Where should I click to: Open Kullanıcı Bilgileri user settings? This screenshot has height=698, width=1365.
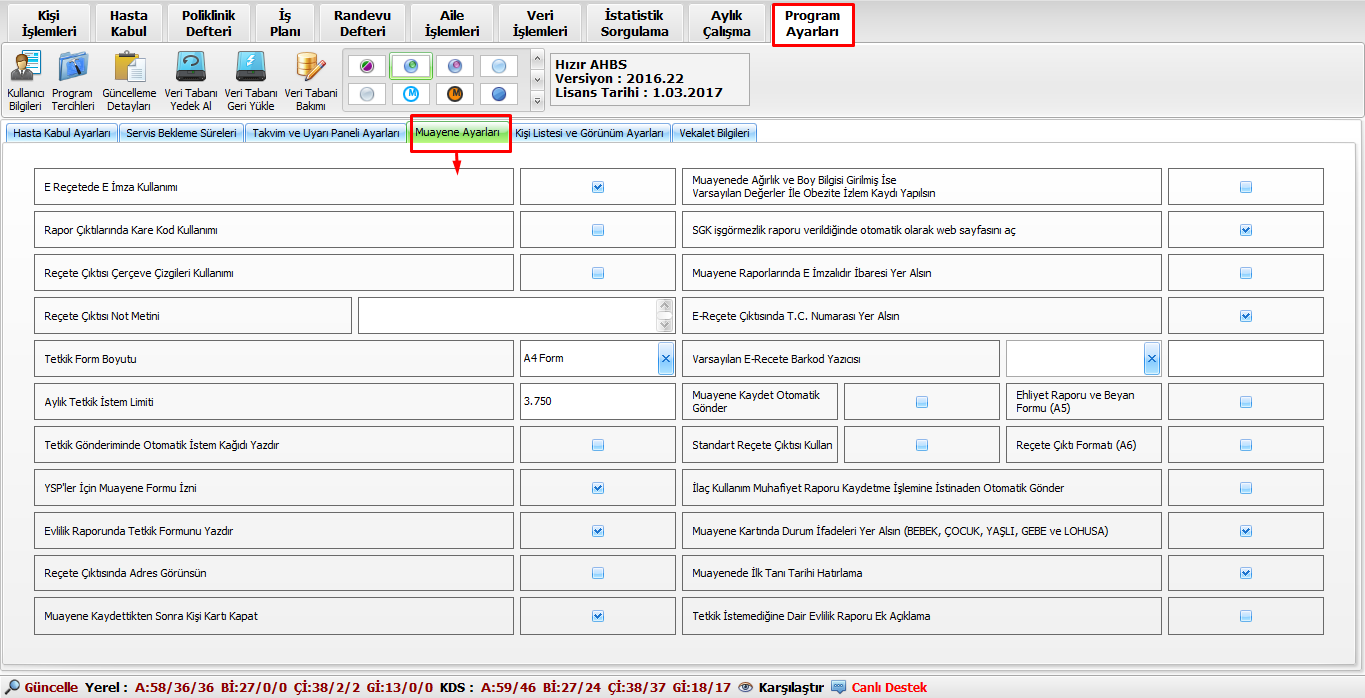pos(25,68)
